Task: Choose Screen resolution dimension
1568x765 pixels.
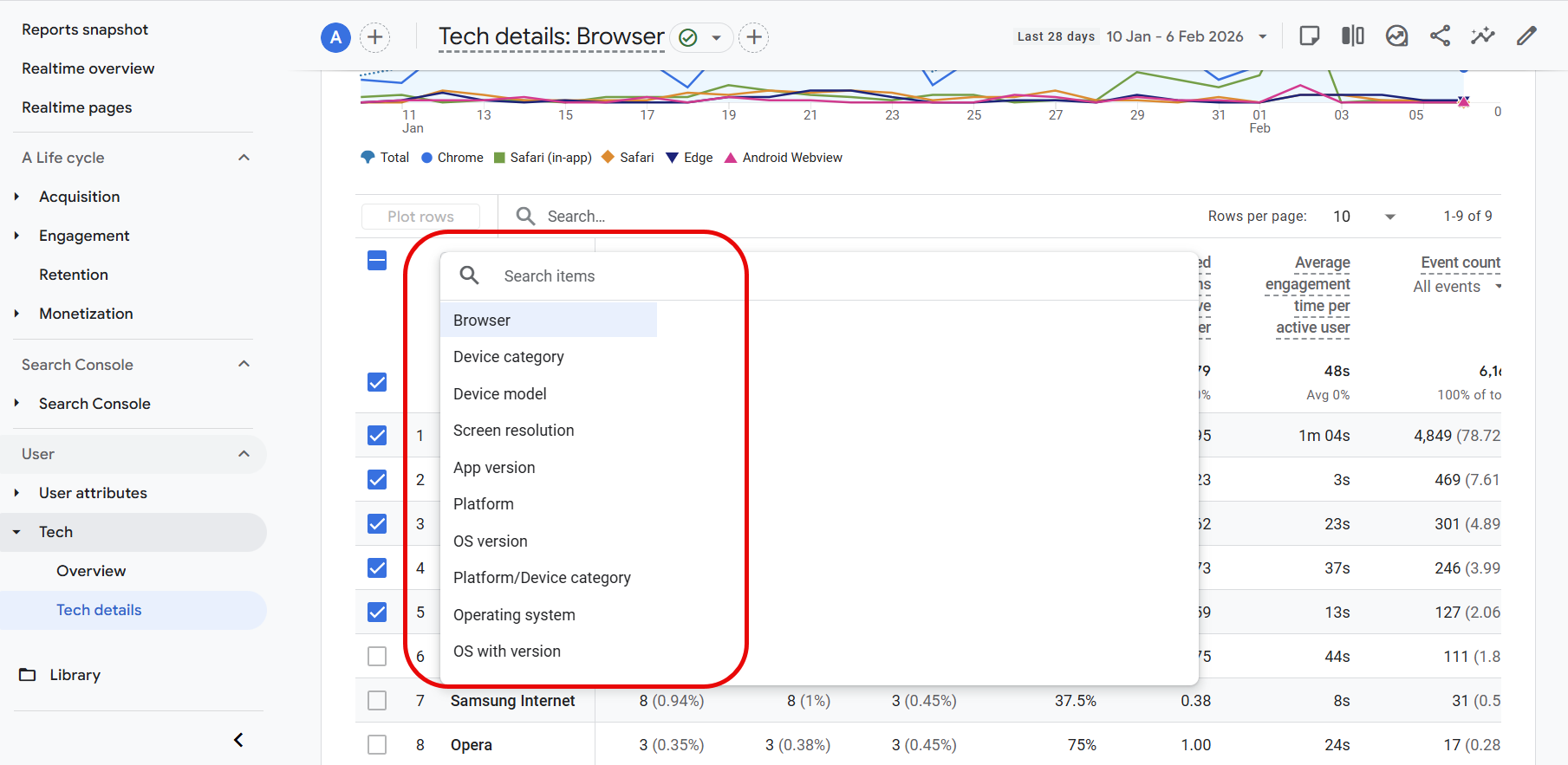Action: pyautogui.click(x=514, y=431)
